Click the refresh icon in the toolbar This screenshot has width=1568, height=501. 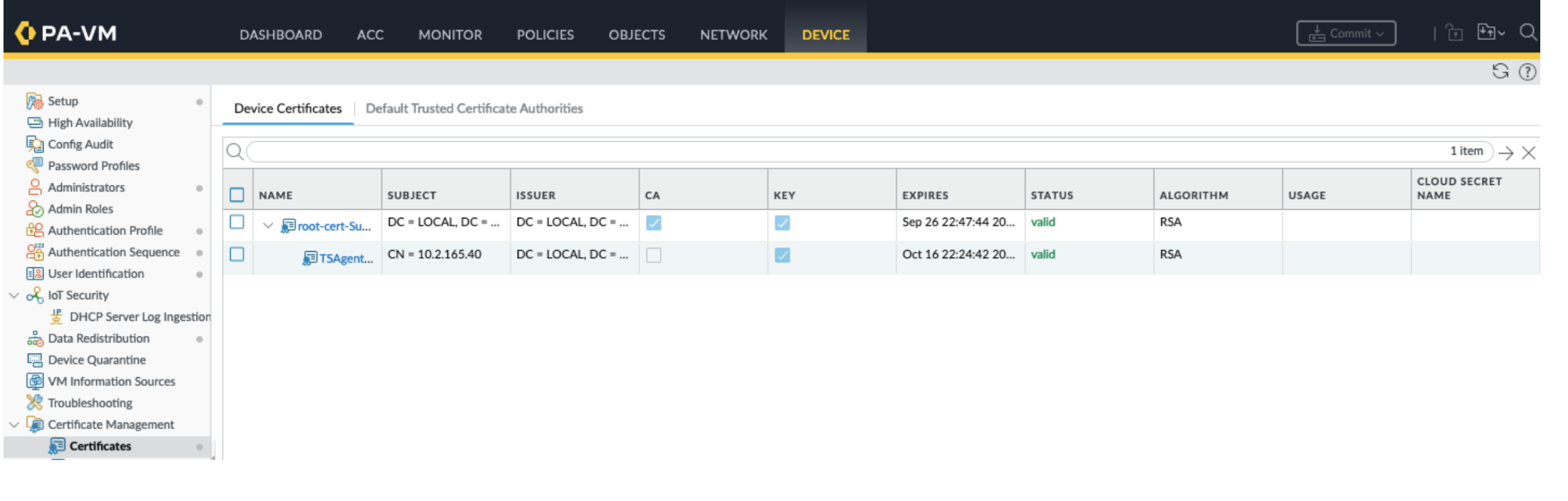coord(1500,71)
